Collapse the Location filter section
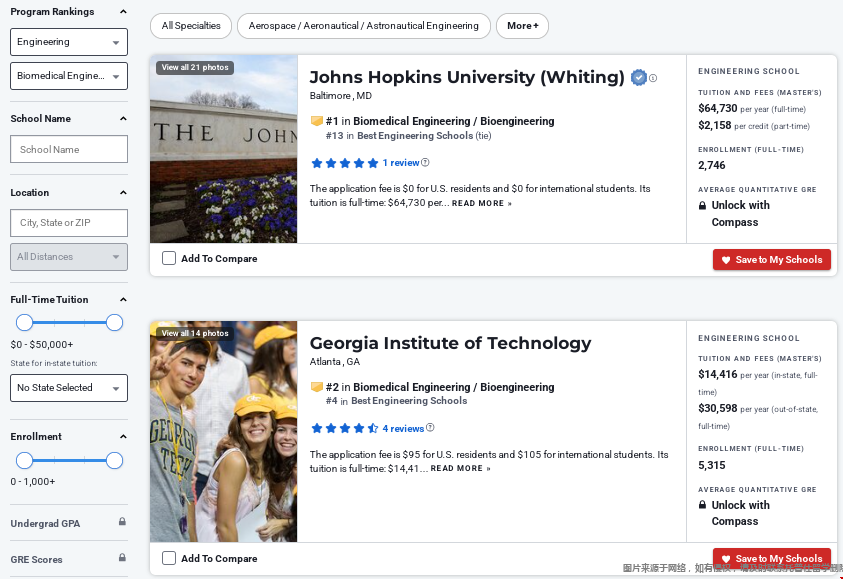This screenshot has height=579, width=843. (123, 192)
